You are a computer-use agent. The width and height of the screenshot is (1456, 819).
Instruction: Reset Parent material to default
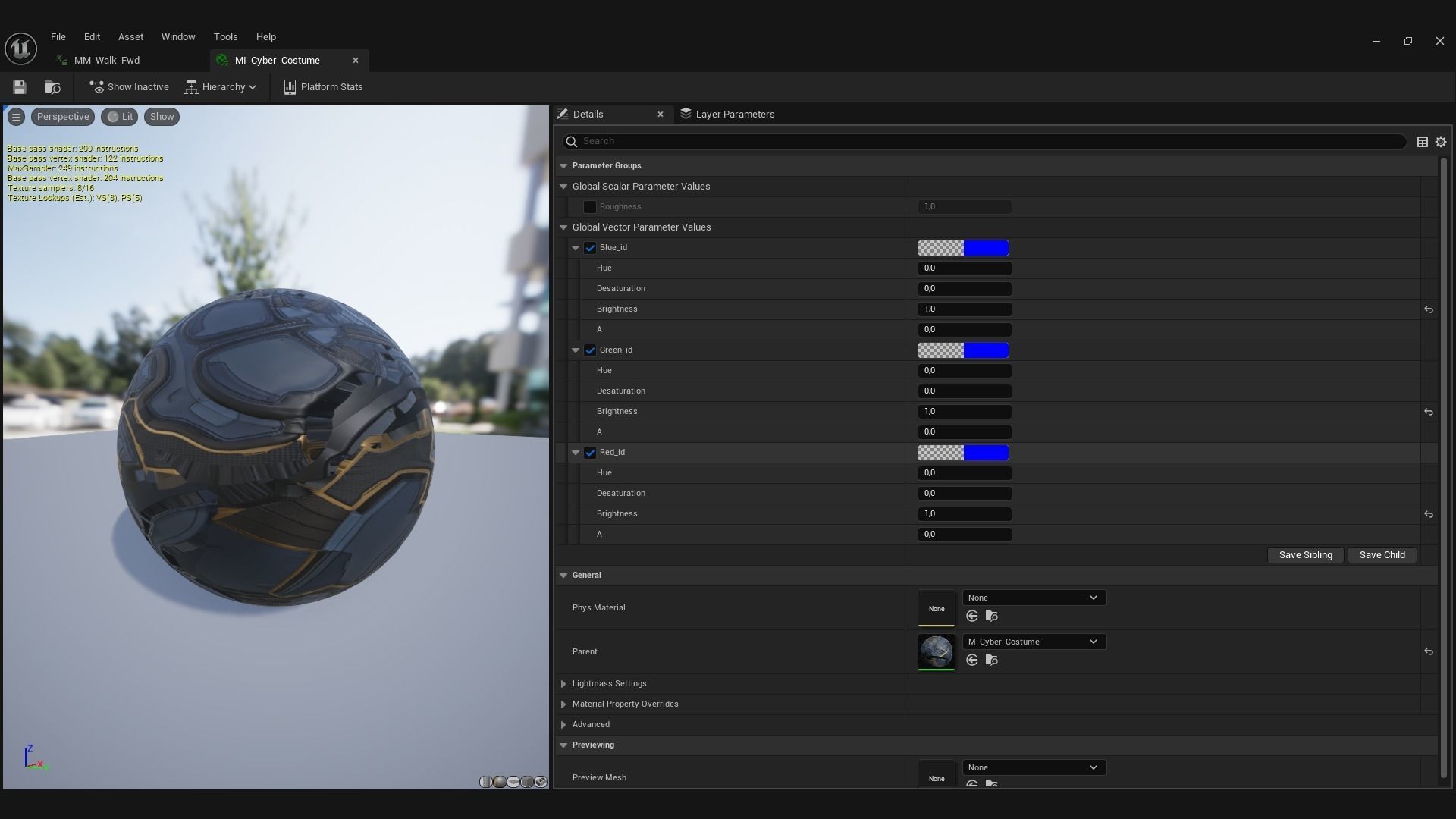coord(1429,651)
